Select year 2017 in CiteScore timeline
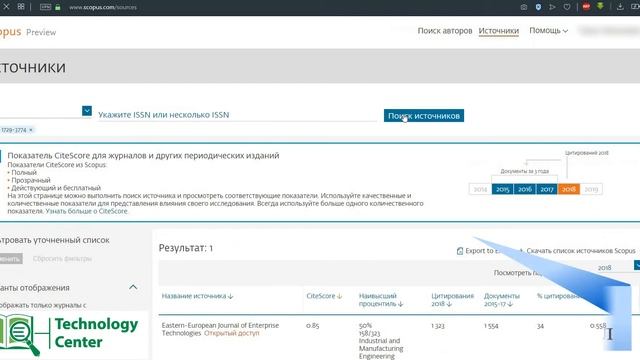 click(547, 189)
